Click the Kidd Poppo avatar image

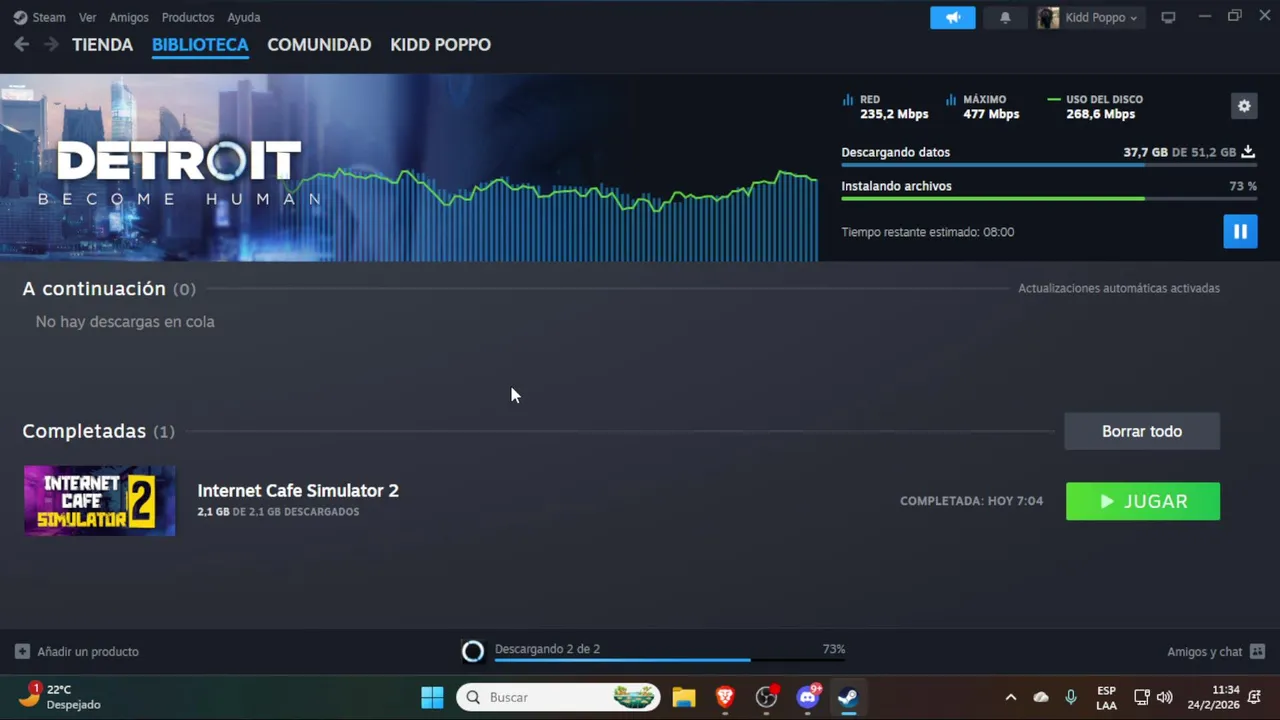(x=1048, y=17)
